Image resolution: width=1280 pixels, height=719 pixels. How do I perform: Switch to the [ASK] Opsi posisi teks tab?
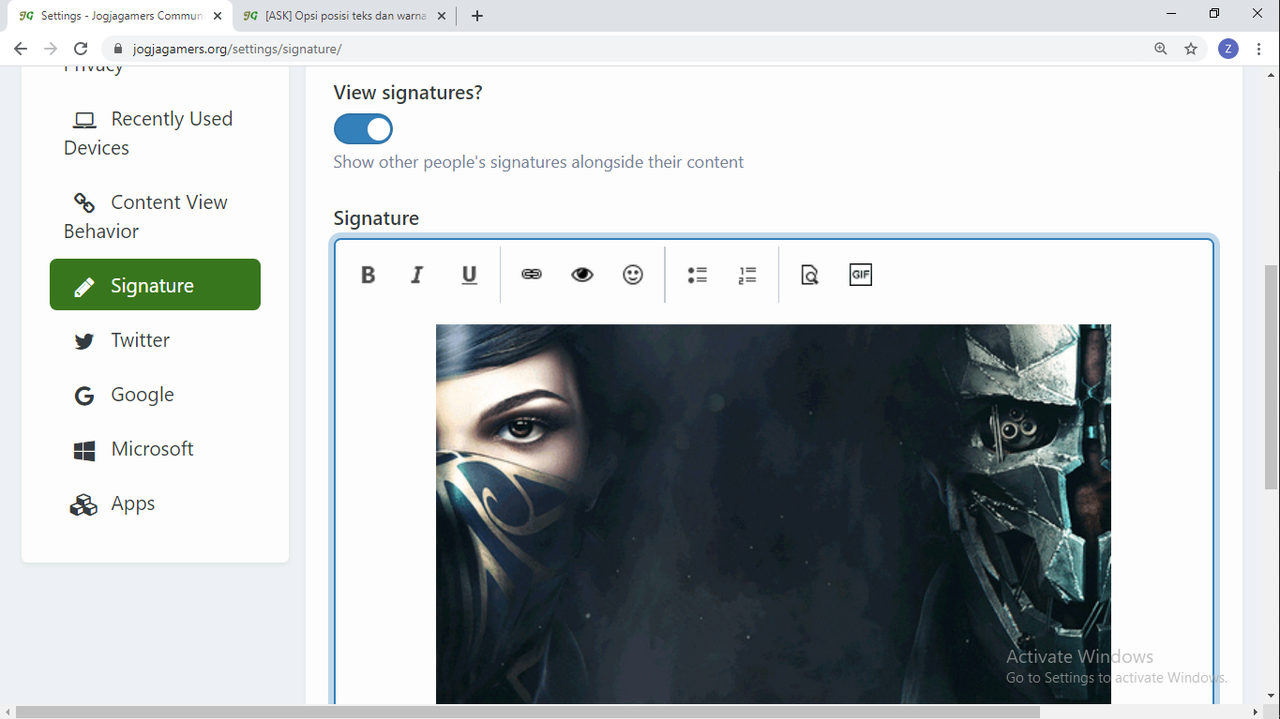point(343,16)
